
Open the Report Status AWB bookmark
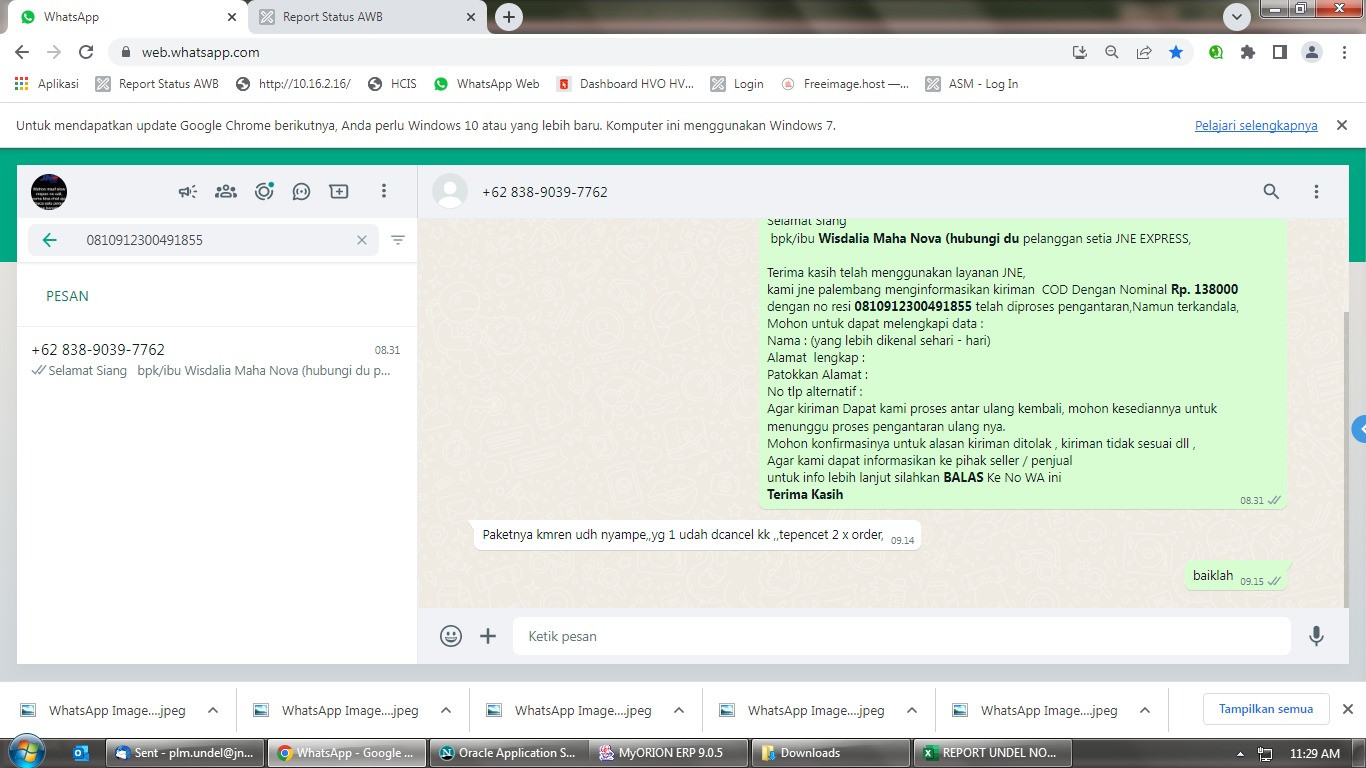(x=157, y=84)
